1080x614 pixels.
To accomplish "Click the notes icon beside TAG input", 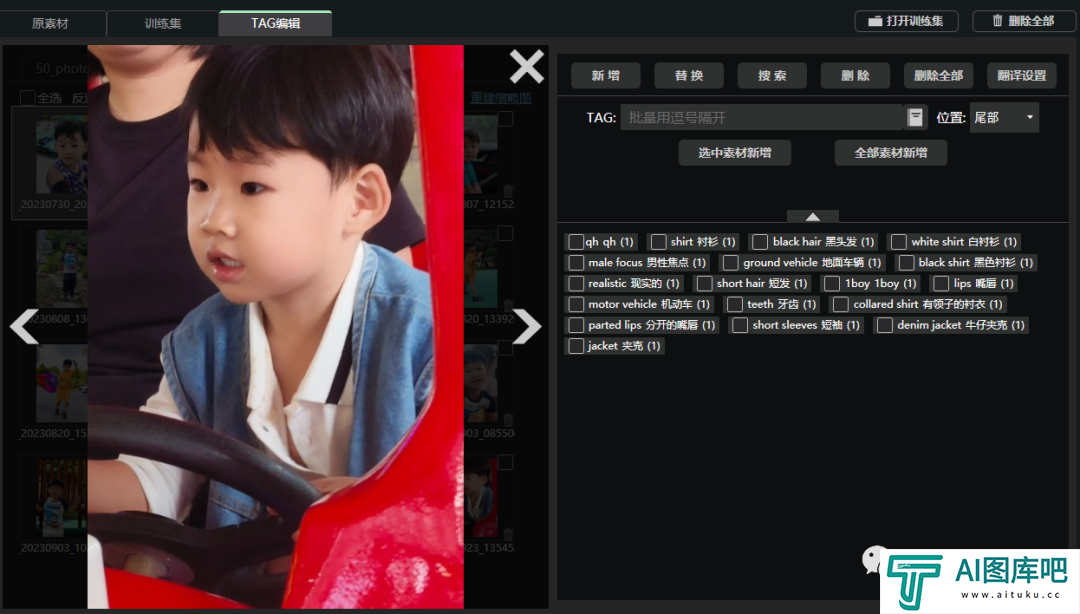I will click(915, 117).
